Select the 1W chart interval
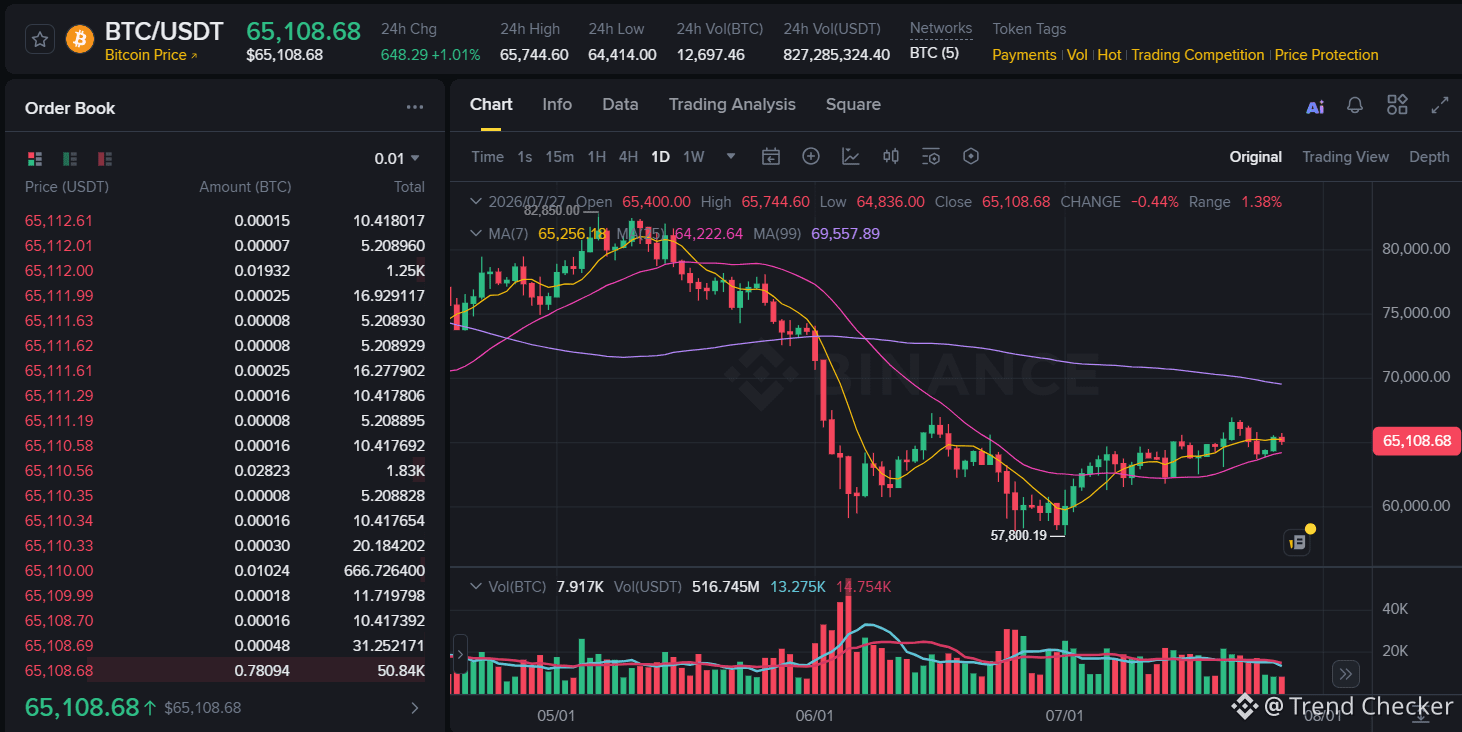This screenshot has height=732, width=1462. [694, 156]
